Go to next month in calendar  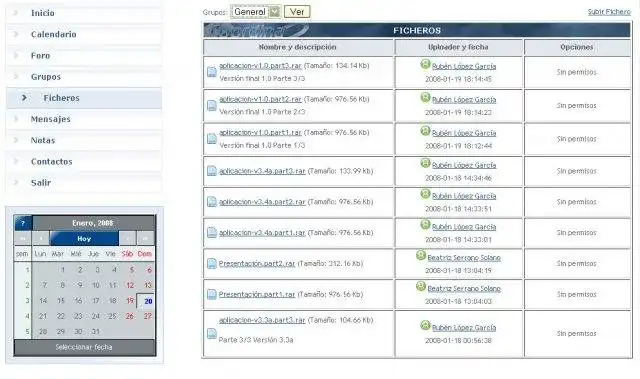pos(128,238)
